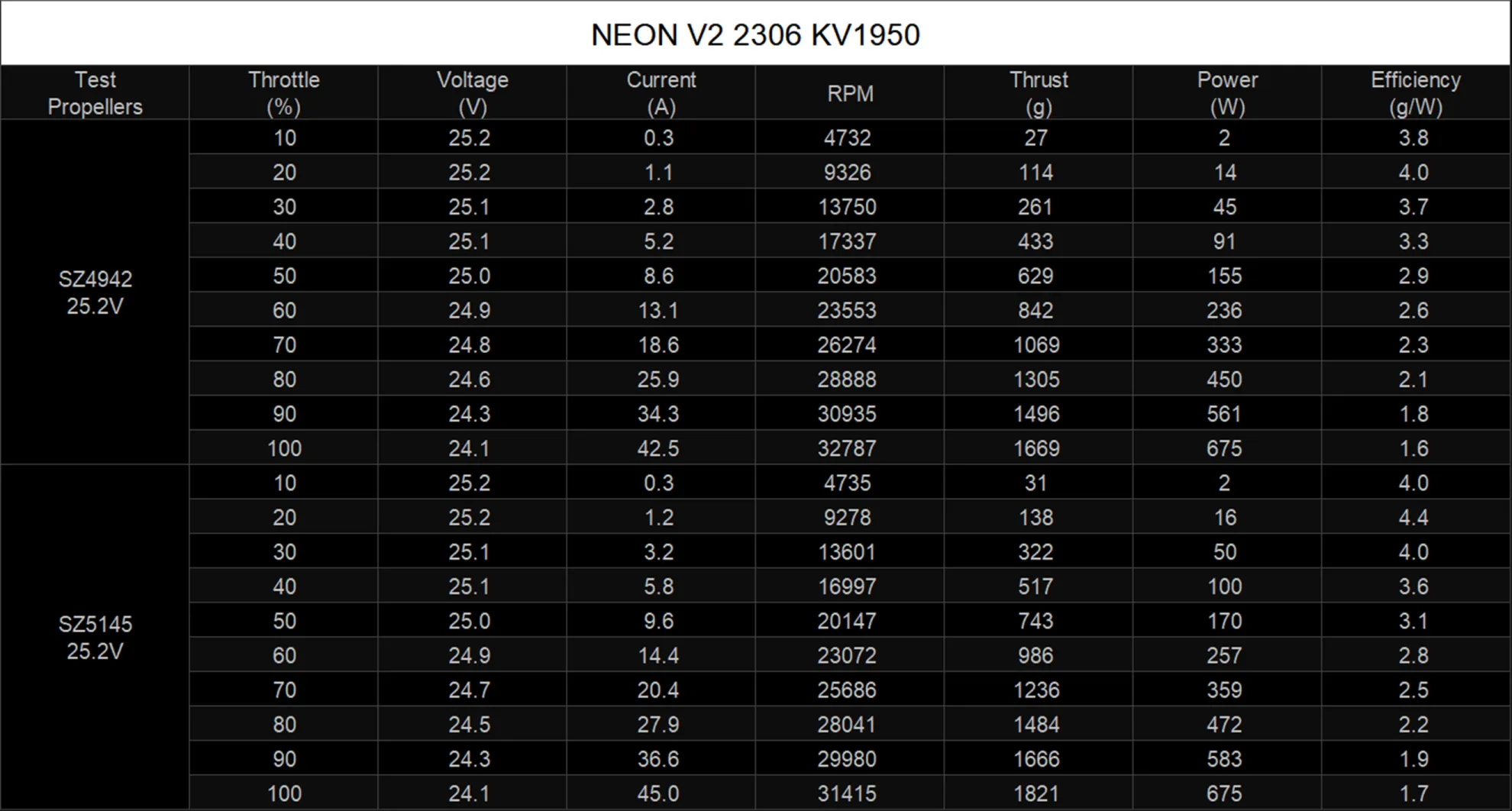The height and width of the screenshot is (811, 1512).
Task: Select the 1821 maximum thrust value
Action: [1039, 793]
